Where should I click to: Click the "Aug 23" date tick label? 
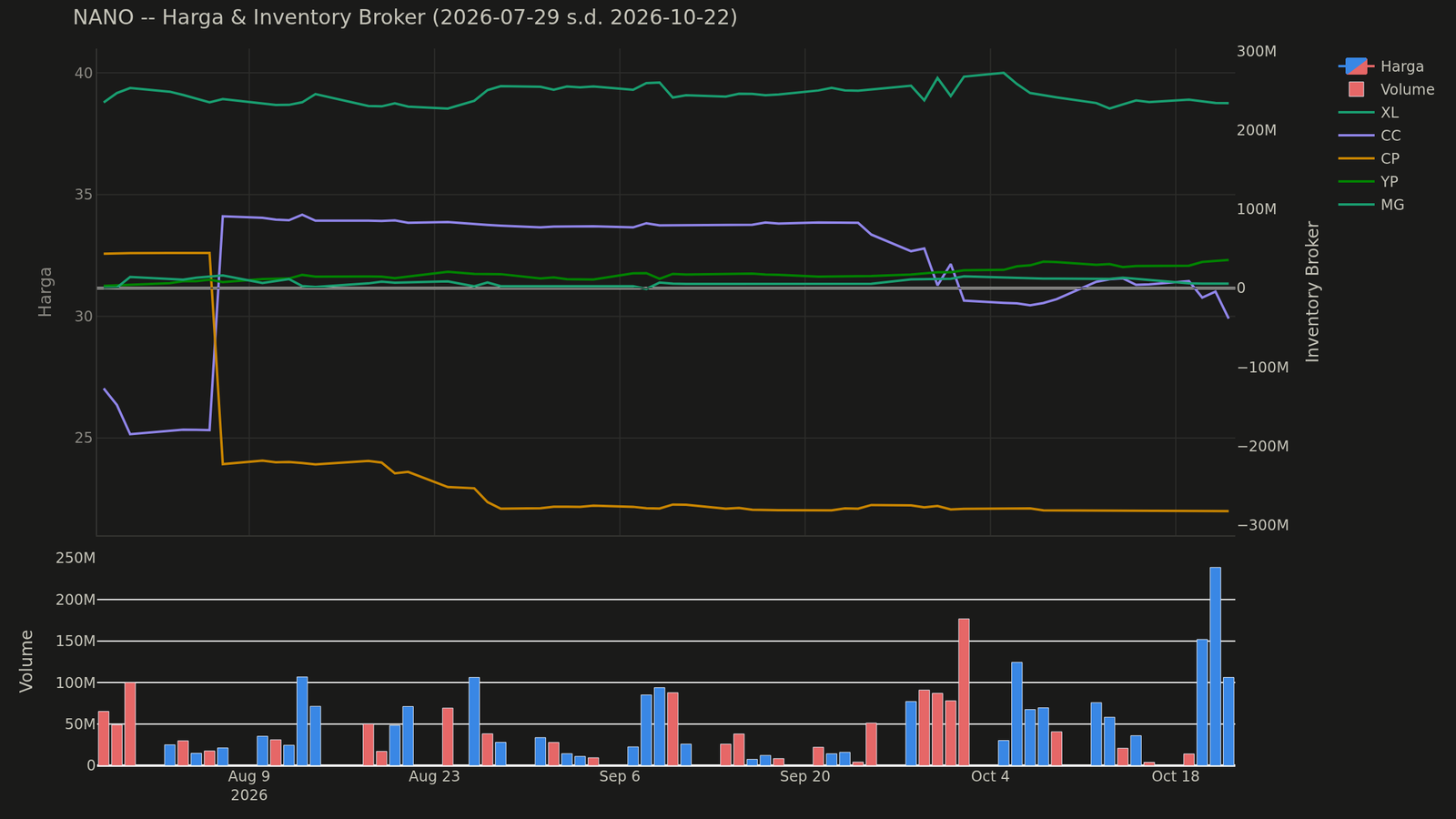[434, 776]
